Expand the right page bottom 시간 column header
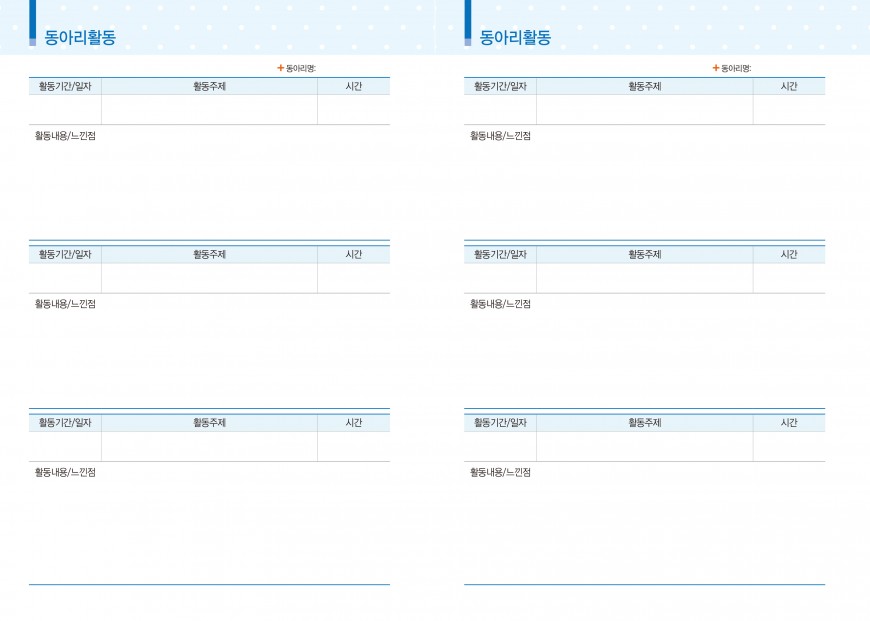870x621 pixels. tap(790, 422)
